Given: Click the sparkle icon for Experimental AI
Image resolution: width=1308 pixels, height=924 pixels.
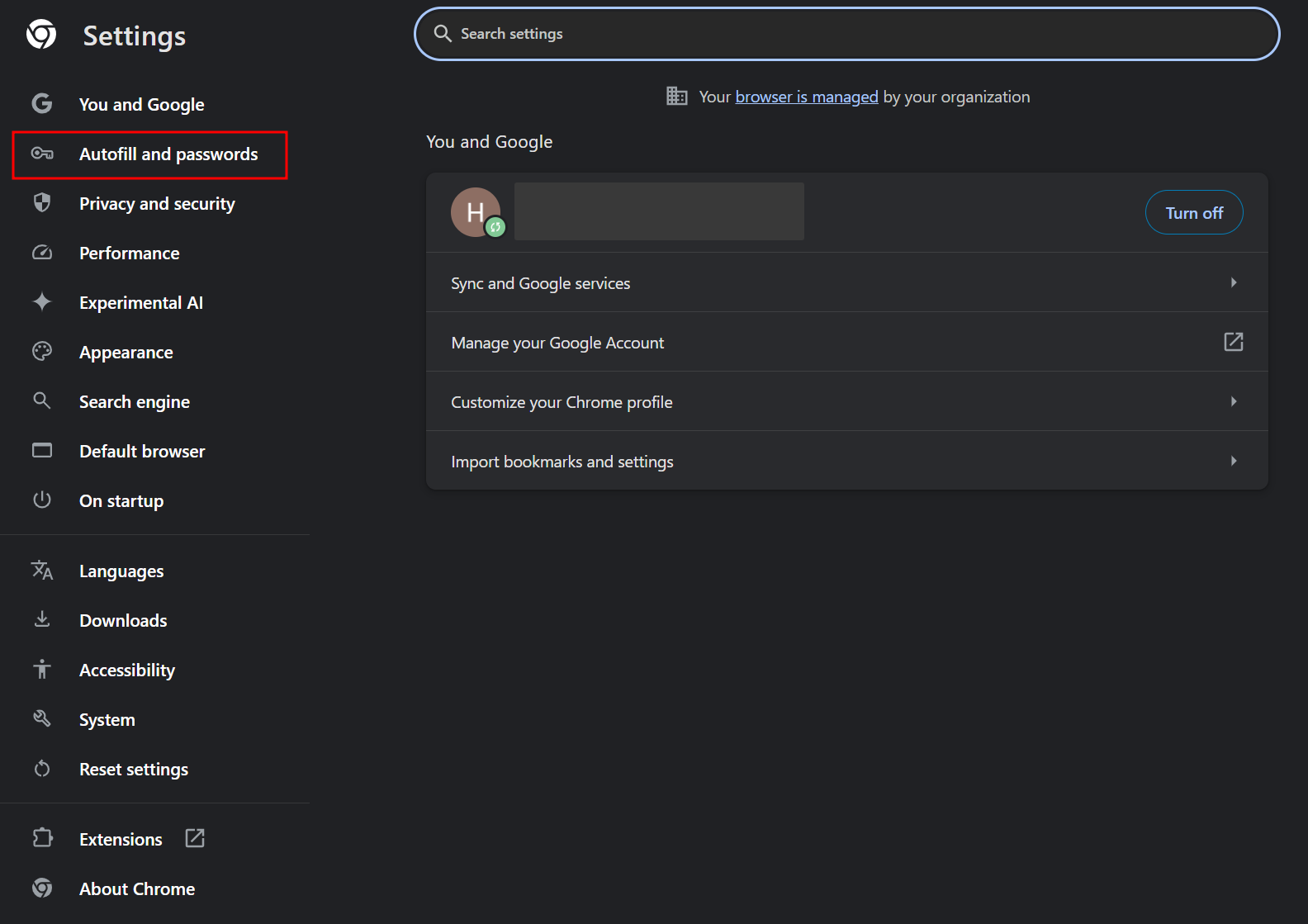Looking at the screenshot, I should tap(42, 302).
